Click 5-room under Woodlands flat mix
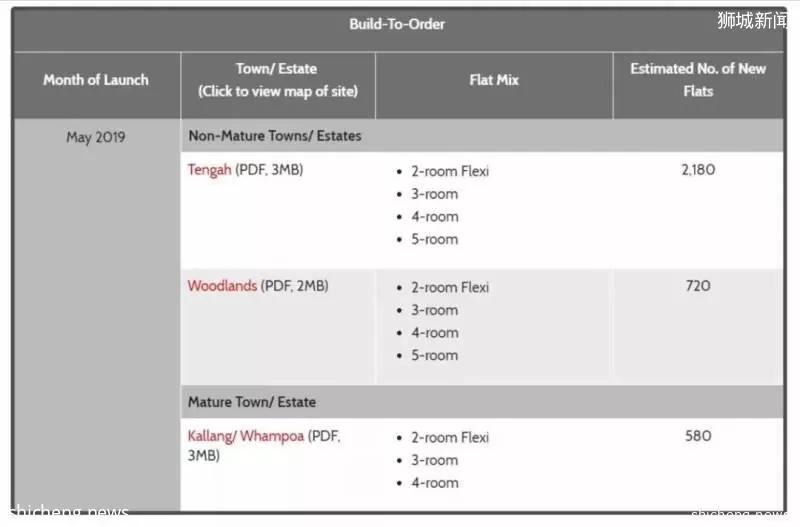800x527 pixels. [x=435, y=356]
